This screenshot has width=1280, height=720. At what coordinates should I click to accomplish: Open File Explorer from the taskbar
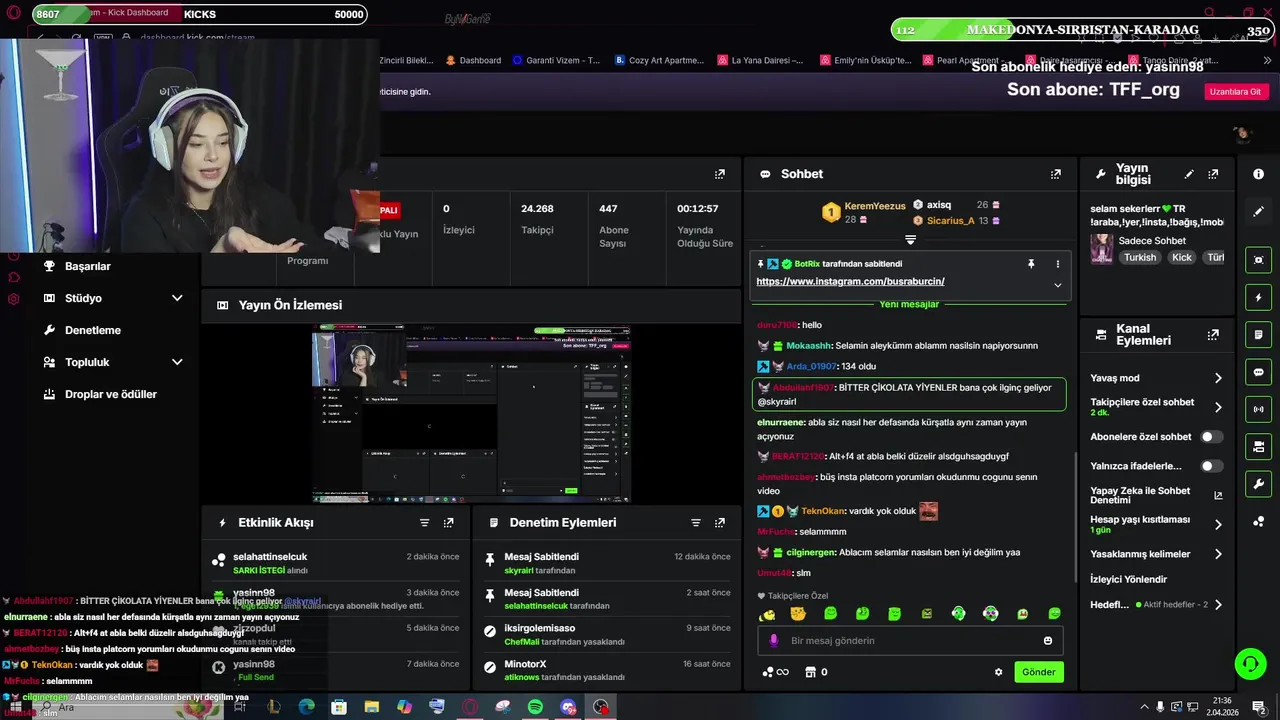click(x=371, y=707)
